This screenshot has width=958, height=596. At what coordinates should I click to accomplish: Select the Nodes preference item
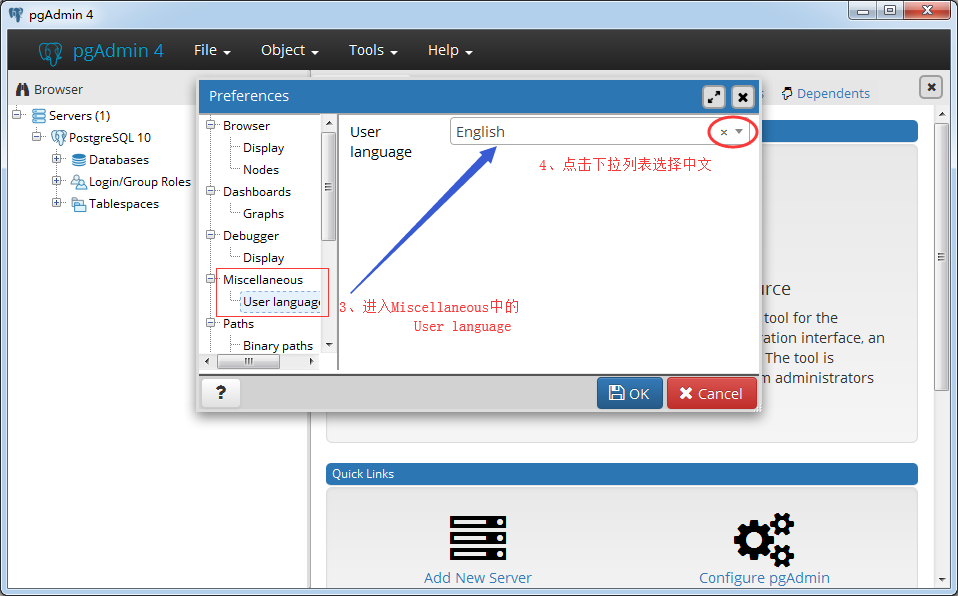[x=261, y=170]
